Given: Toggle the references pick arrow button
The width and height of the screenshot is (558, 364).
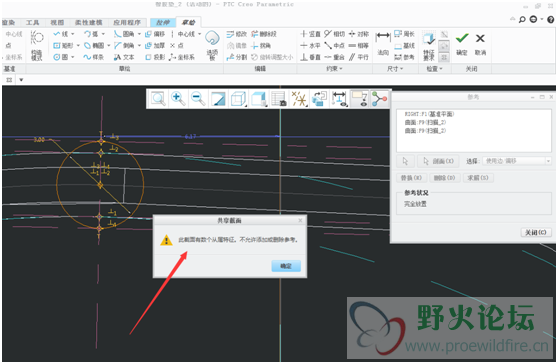Looking at the screenshot, I should [405, 161].
